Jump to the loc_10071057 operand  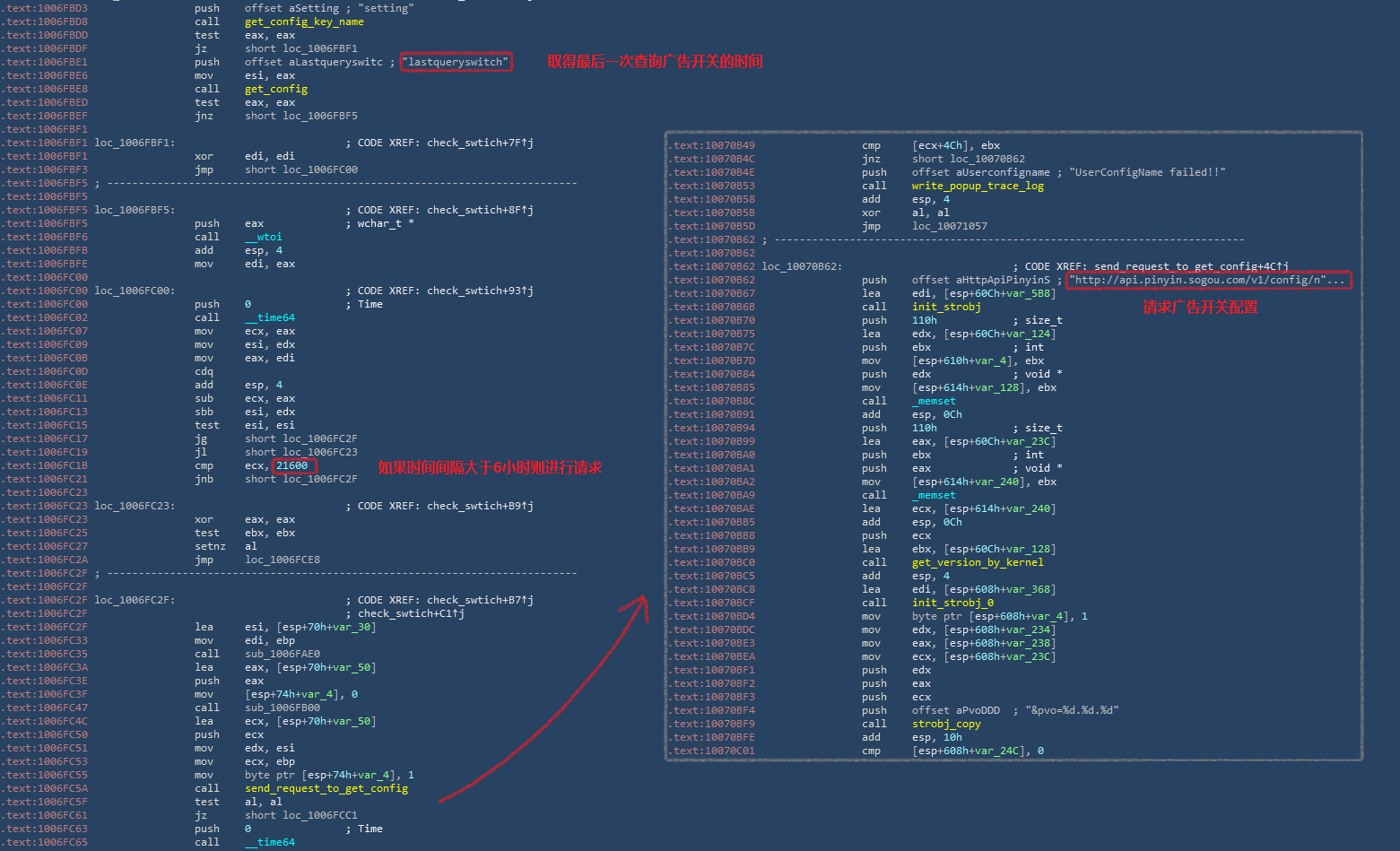click(x=949, y=226)
